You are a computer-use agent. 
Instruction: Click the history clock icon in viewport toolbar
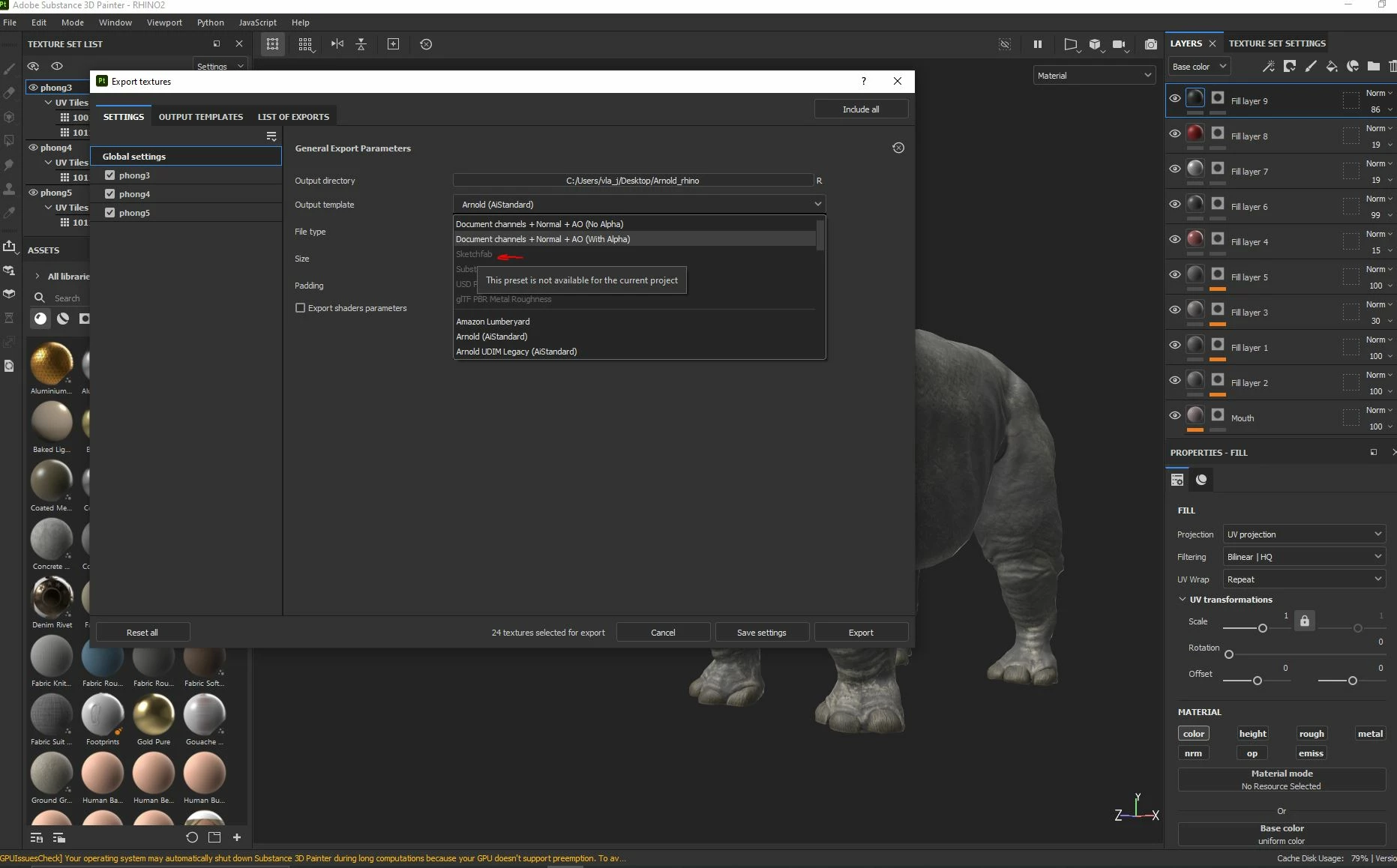tap(426, 44)
